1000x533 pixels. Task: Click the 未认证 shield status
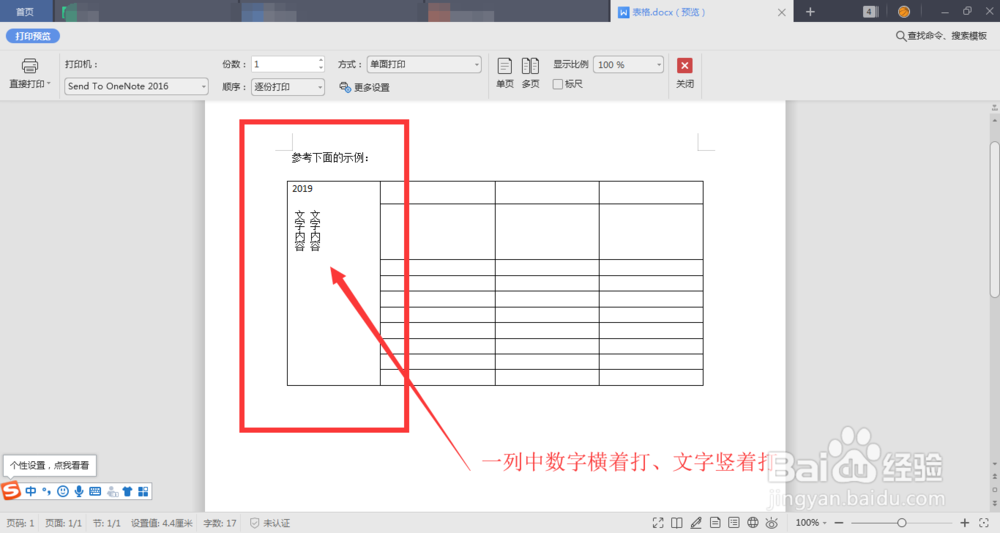tap(270, 523)
